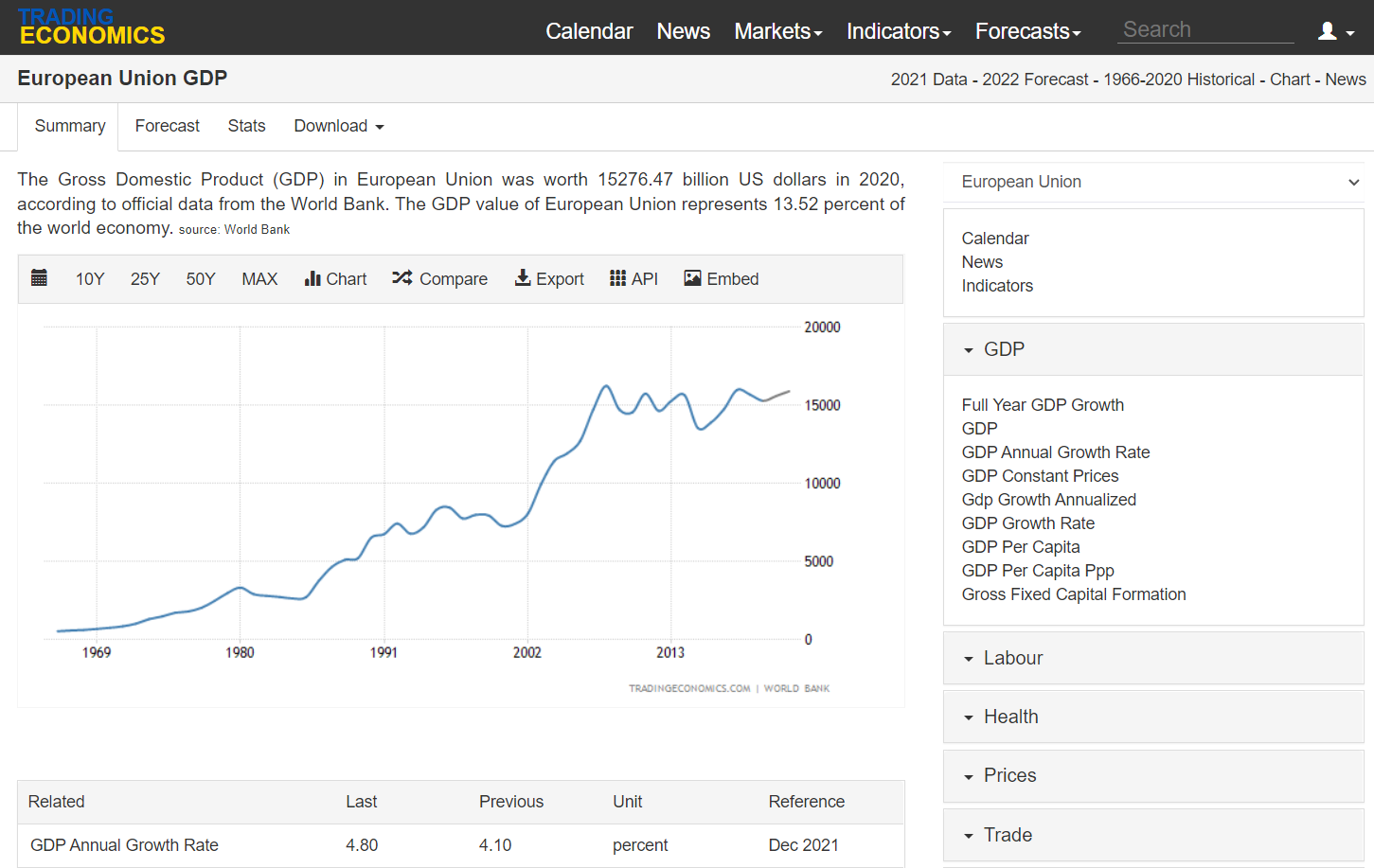
Task: Open the Indicators dropdown in navbar
Action: [899, 31]
